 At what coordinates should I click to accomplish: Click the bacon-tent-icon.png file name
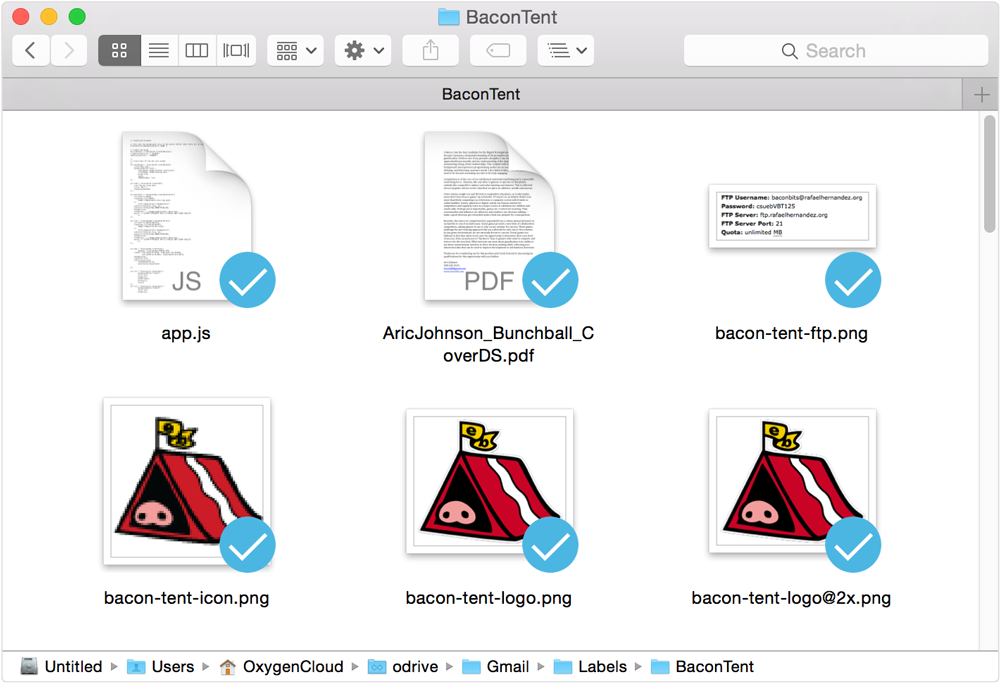point(186,598)
